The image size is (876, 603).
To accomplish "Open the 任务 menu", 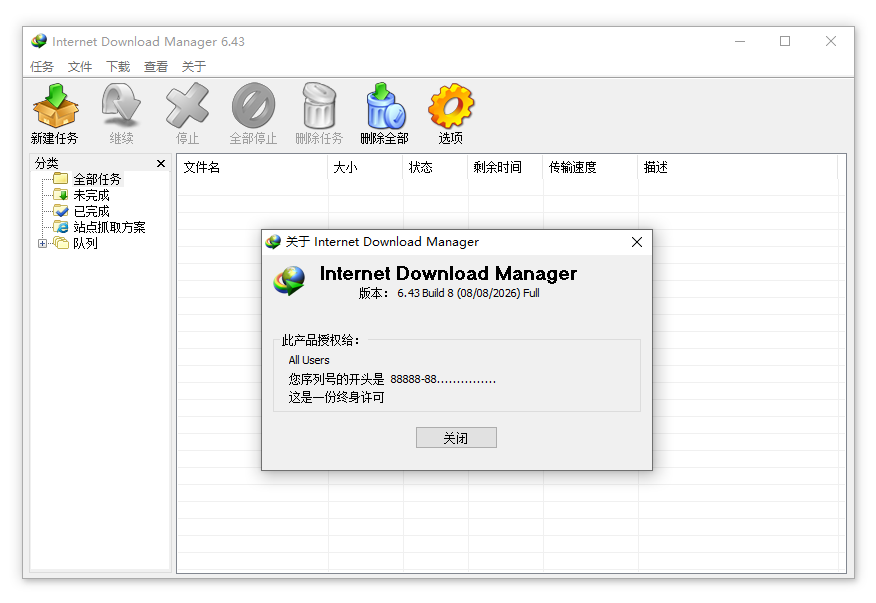I will pyautogui.click(x=42, y=67).
